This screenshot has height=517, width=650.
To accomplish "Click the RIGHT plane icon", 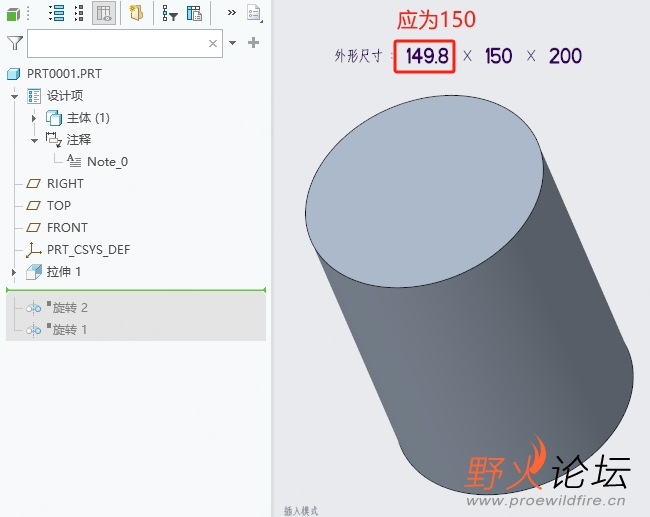I will tap(34, 184).
